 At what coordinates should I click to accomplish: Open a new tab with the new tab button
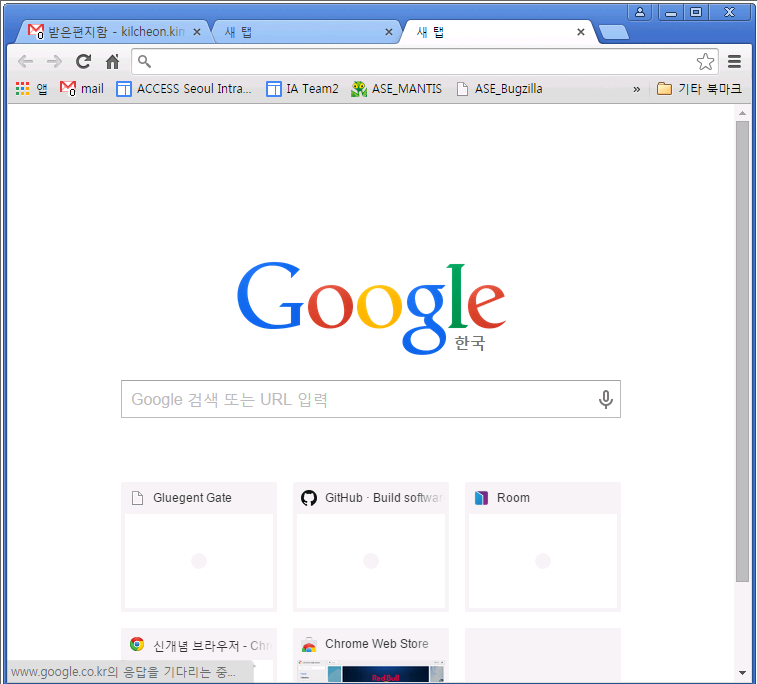pos(614,32)
